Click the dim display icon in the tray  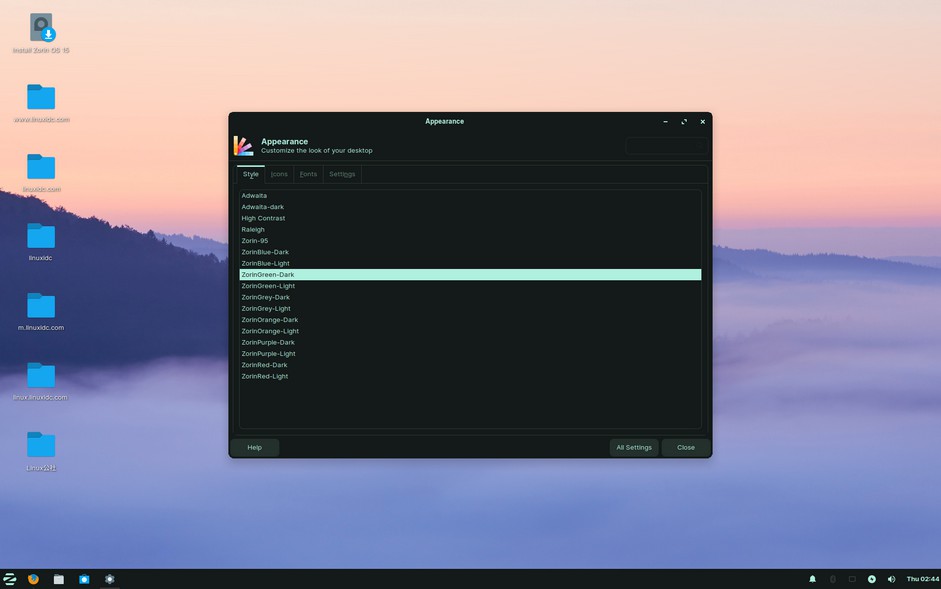pyautogui.click(x=852, y=579)
